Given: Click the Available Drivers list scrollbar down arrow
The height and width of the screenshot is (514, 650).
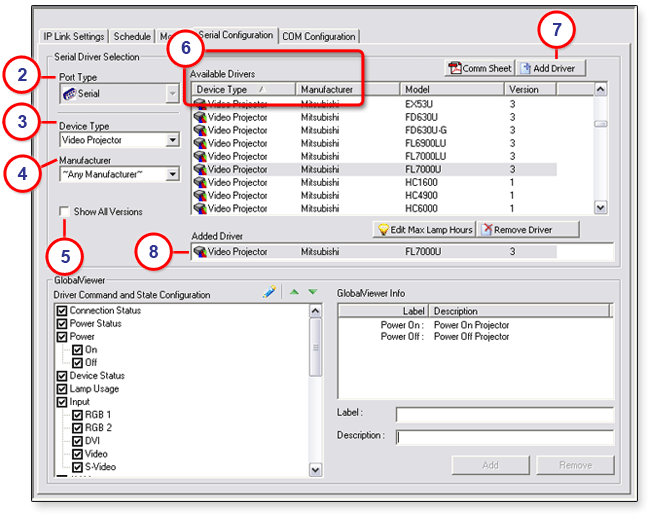Looking at the screenshot, I should coord(600,207).
